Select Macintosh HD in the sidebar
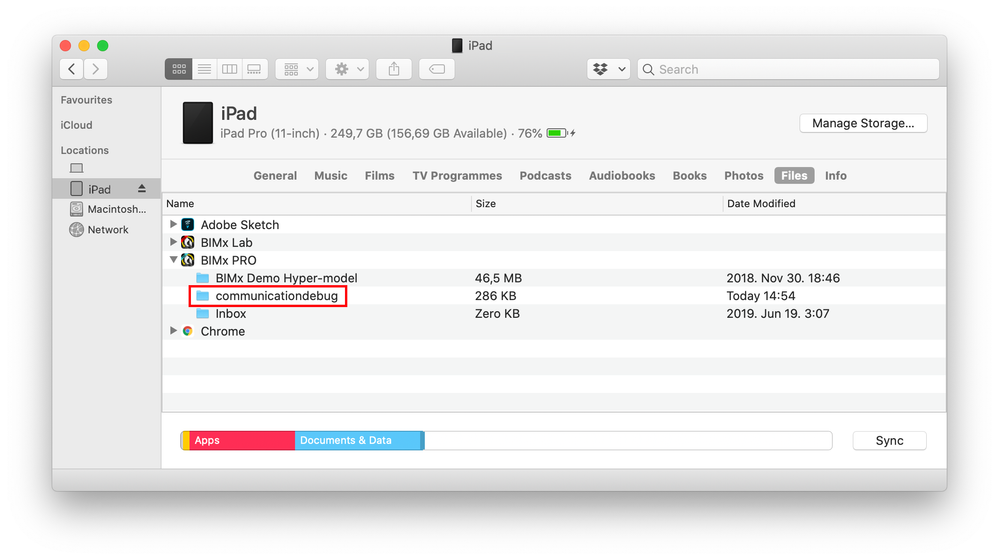The width and height of the screenshot is (999, 560). pyautogui.click(x=106, y=209)
